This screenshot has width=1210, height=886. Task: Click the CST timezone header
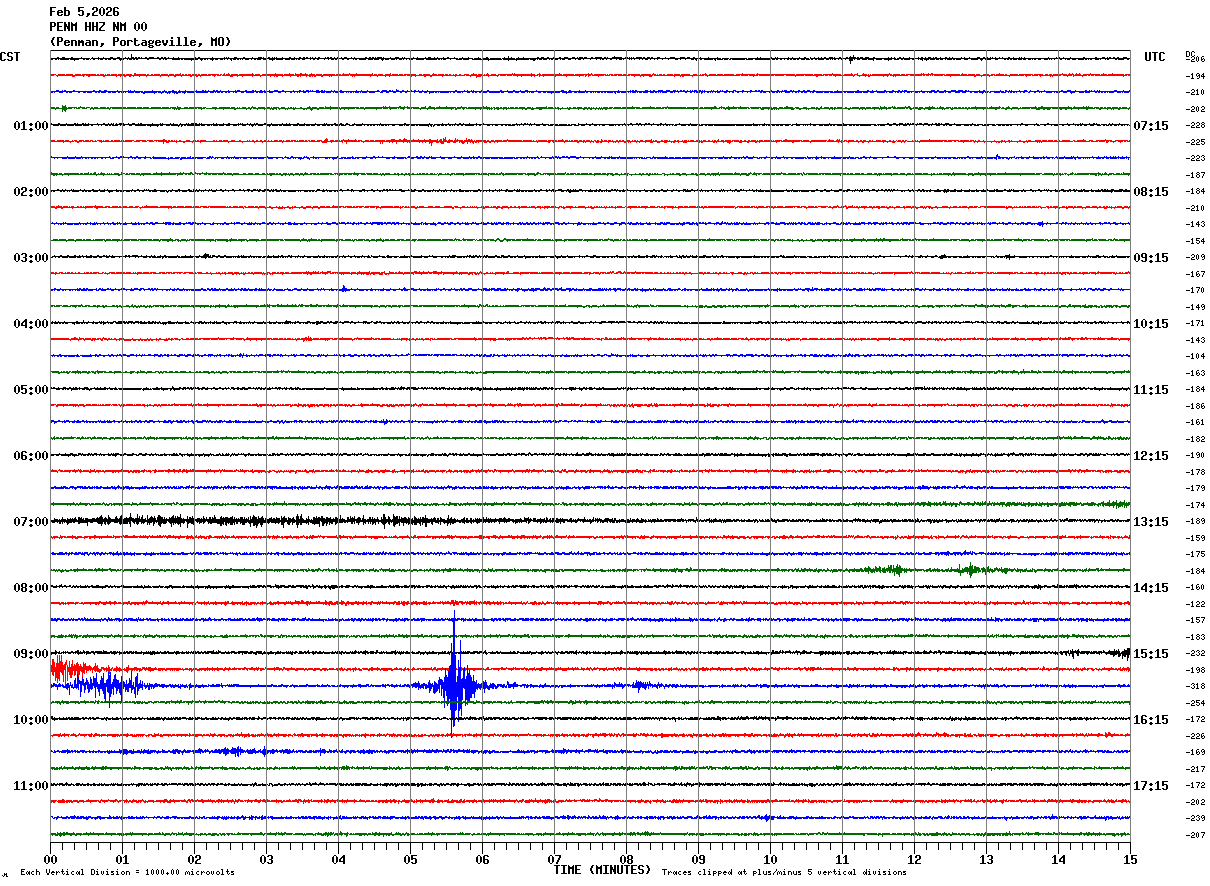point(10,57)
